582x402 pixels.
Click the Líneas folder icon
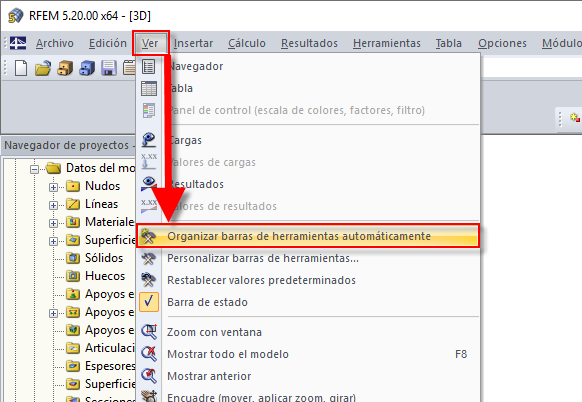pos(73,204)
